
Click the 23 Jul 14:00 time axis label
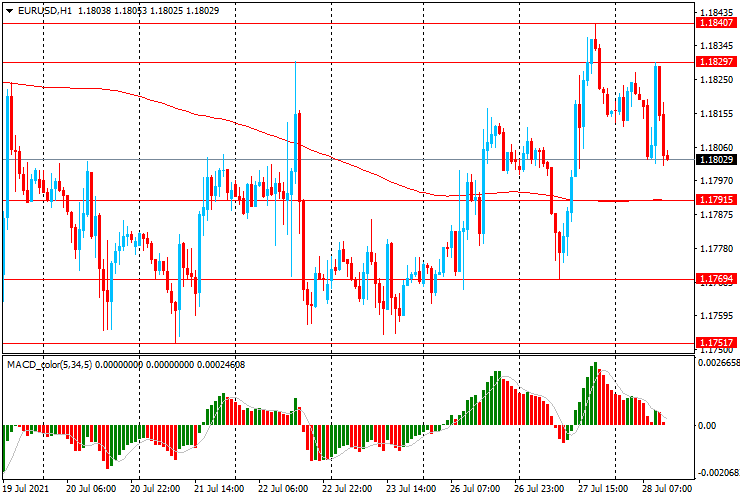pos(411,488)
